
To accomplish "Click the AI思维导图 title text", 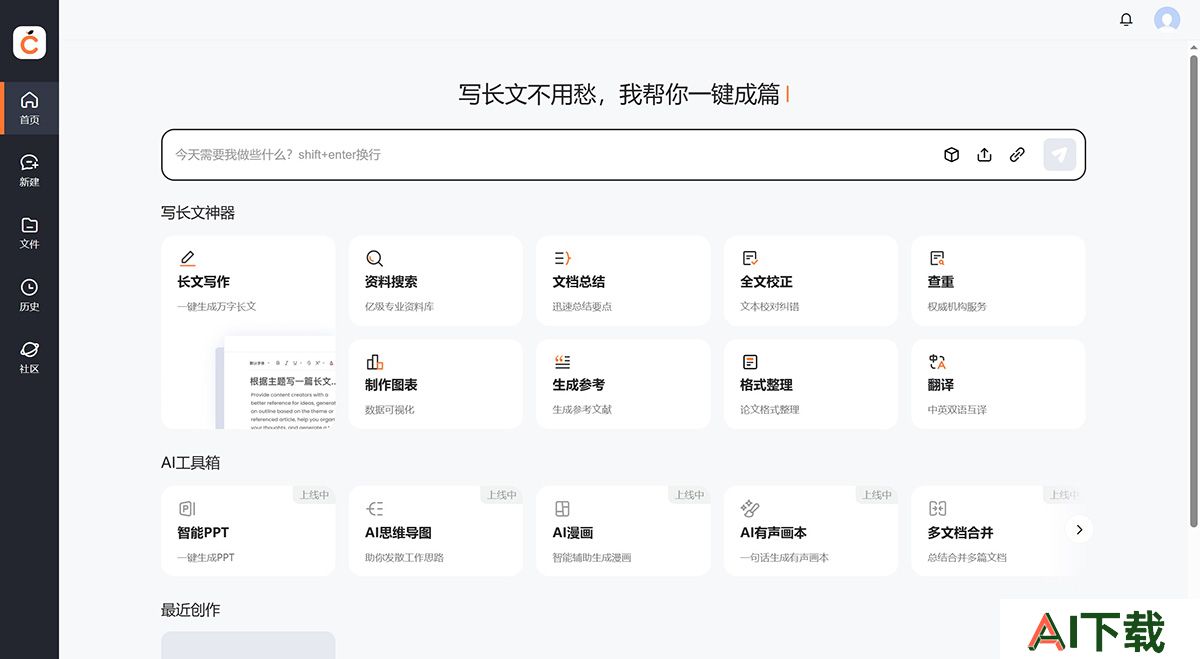I will [x=398, y=533].
